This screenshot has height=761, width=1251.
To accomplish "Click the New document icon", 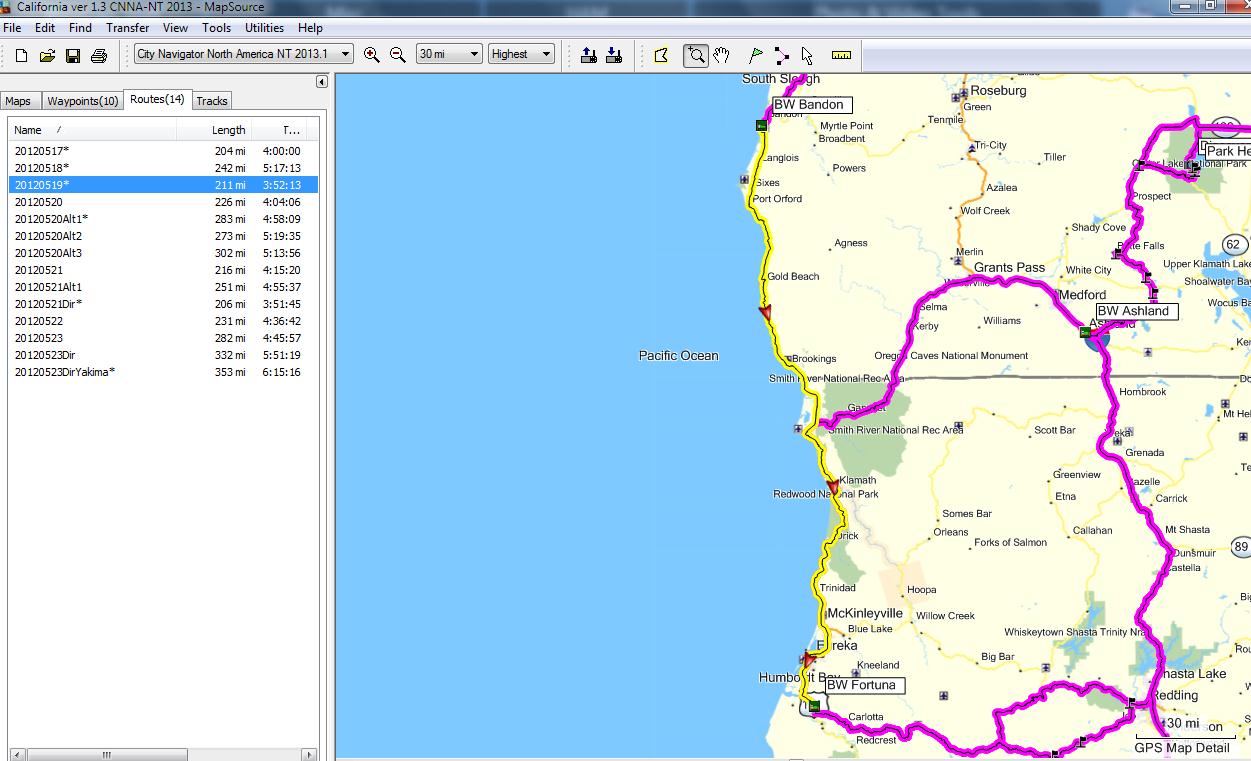I will (21, 55).
